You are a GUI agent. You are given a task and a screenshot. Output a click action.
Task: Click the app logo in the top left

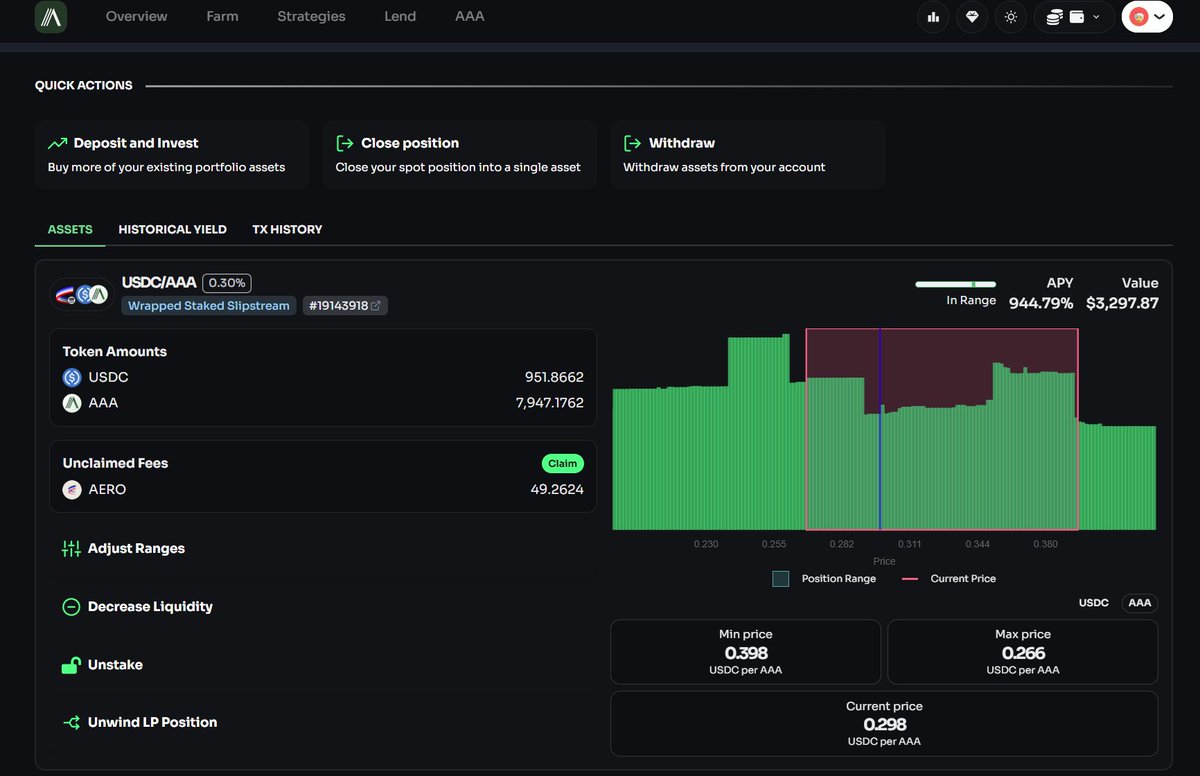tap(51, 16)
